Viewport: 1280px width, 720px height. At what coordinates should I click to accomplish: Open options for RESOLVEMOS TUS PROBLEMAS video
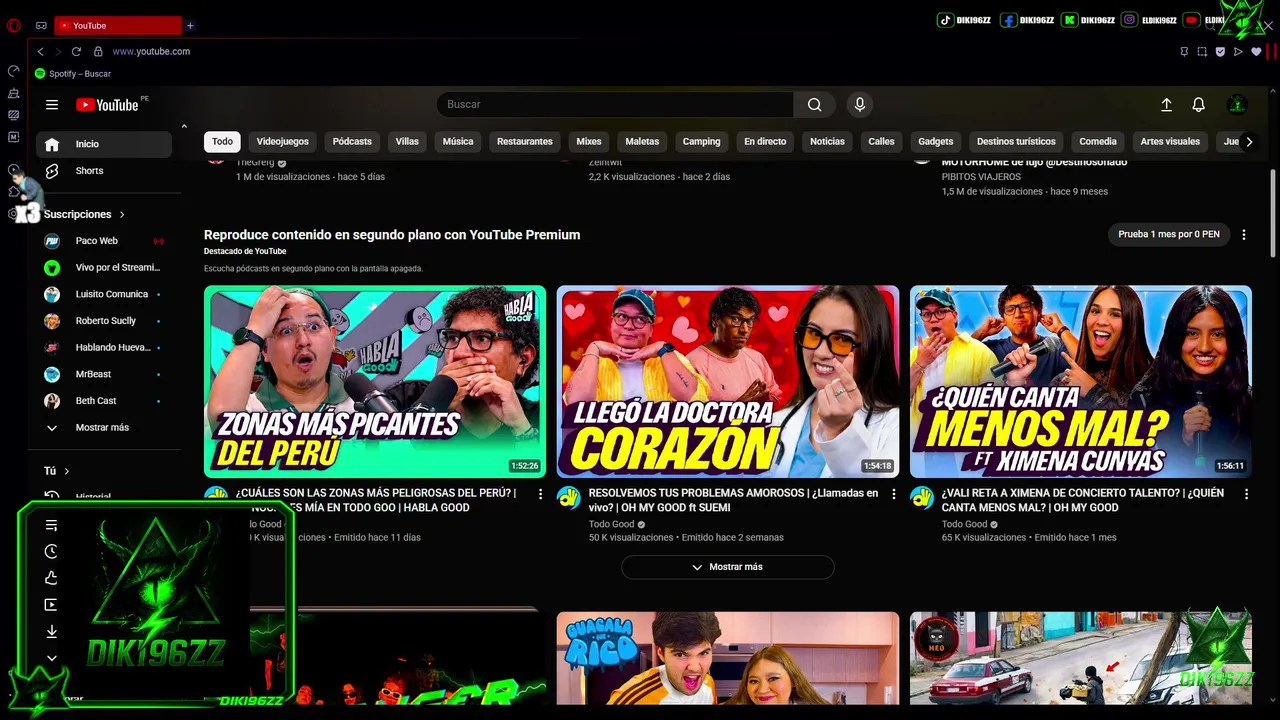pyautogui.click(x=894, y=494)
